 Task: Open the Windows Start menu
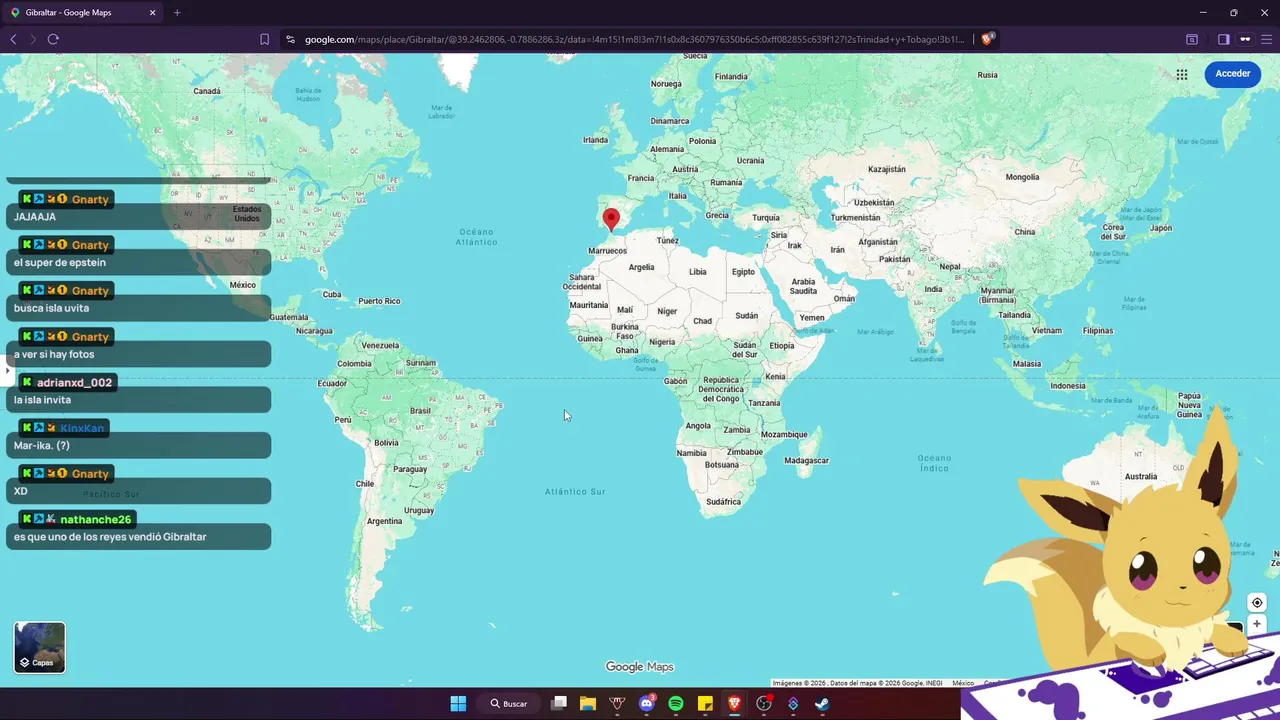458,703
